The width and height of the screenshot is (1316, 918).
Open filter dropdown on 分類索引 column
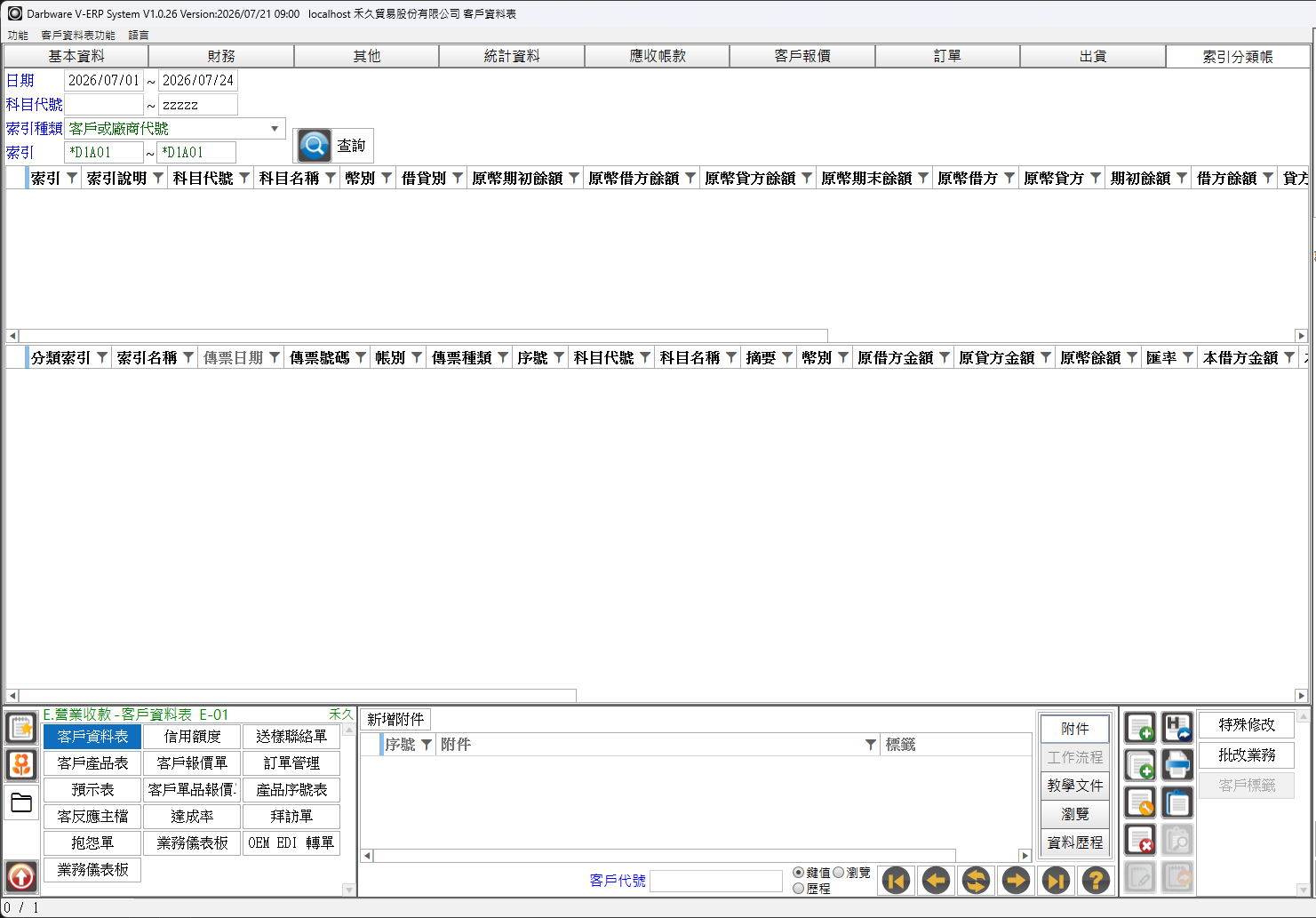point(102,358)
